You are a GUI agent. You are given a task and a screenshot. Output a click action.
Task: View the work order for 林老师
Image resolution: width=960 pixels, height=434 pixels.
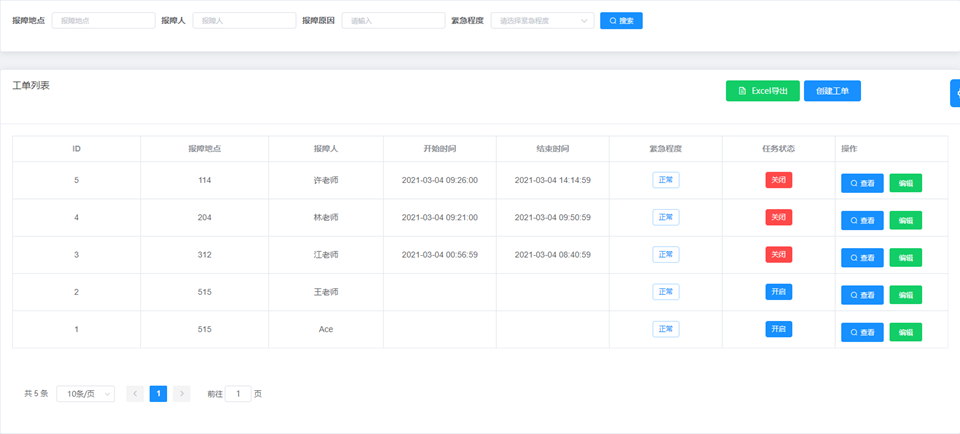[x=862, y=220]
